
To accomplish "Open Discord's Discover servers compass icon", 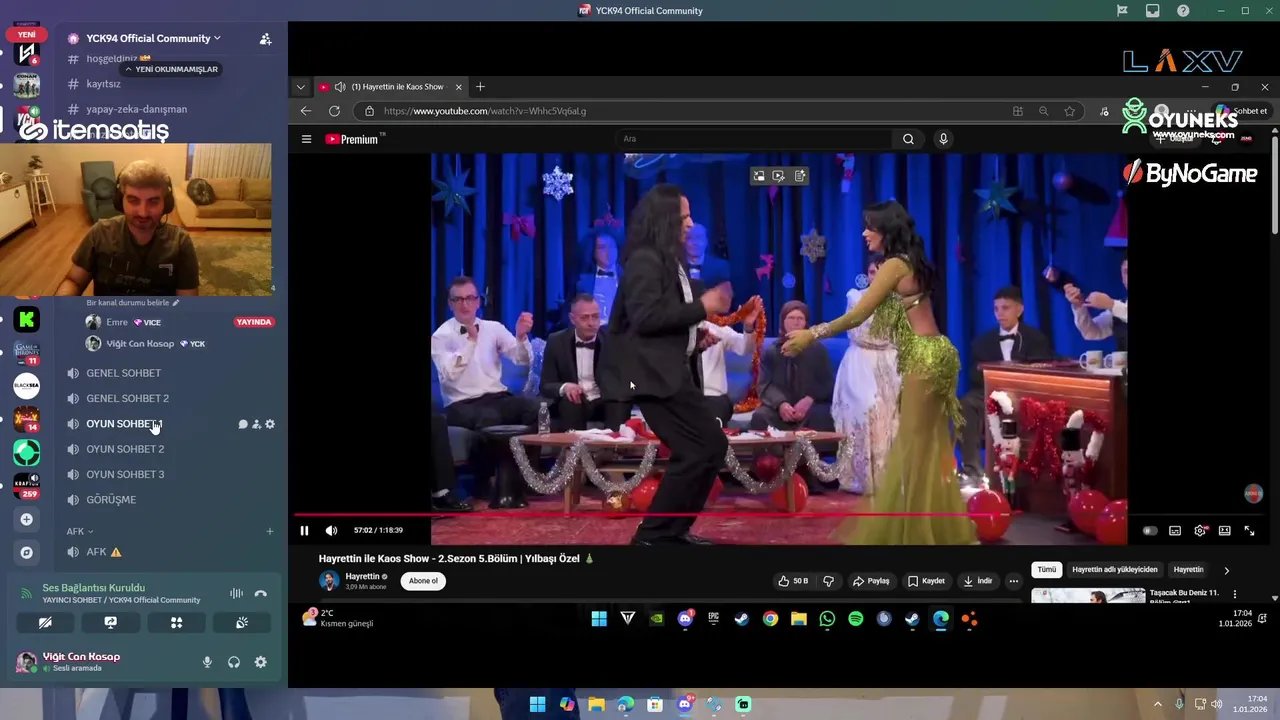I will coord(27,552).
